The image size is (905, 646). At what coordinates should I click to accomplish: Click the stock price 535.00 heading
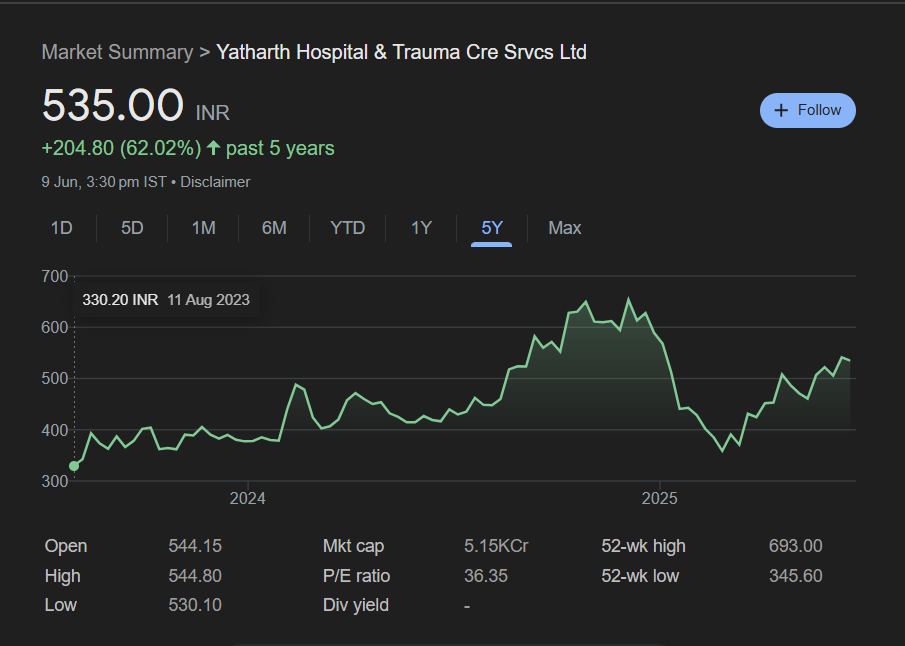click(113, 105)
